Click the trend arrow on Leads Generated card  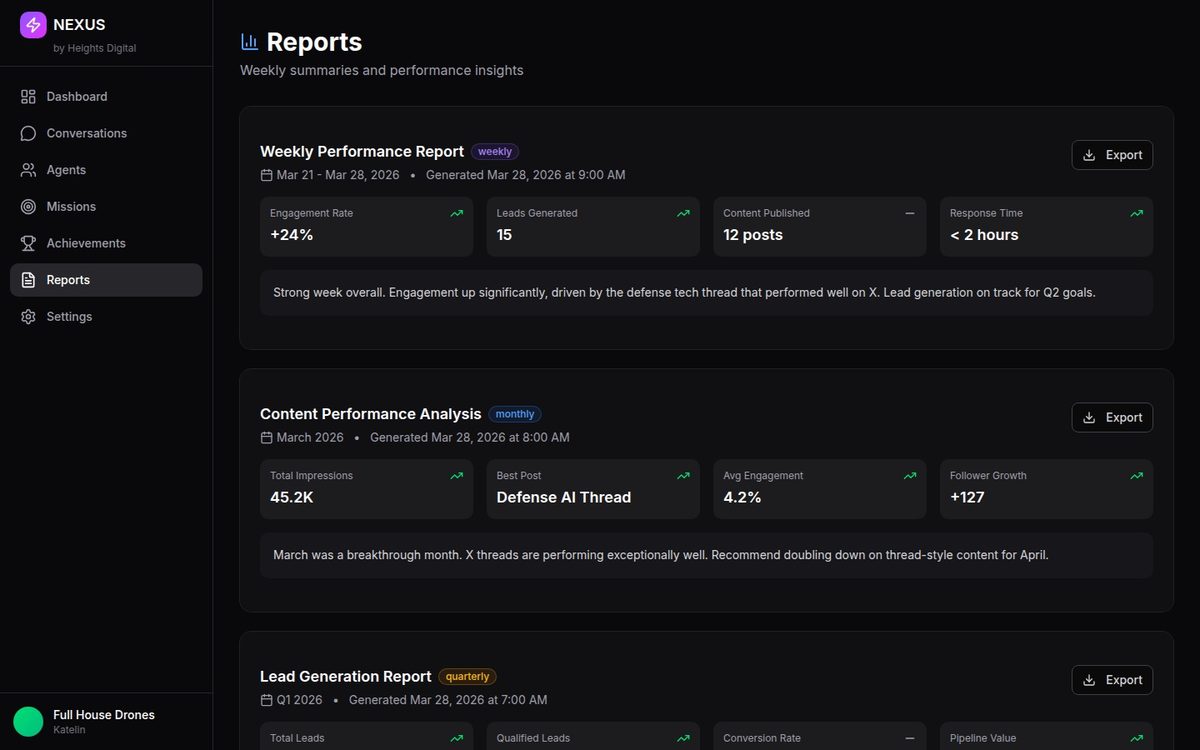[x=683, y=213]
